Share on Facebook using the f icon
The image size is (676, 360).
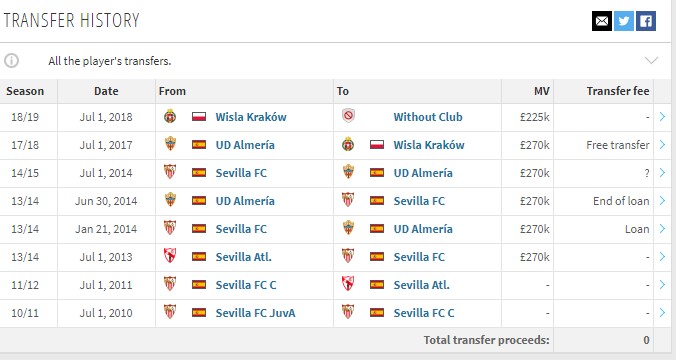point(646,21)
